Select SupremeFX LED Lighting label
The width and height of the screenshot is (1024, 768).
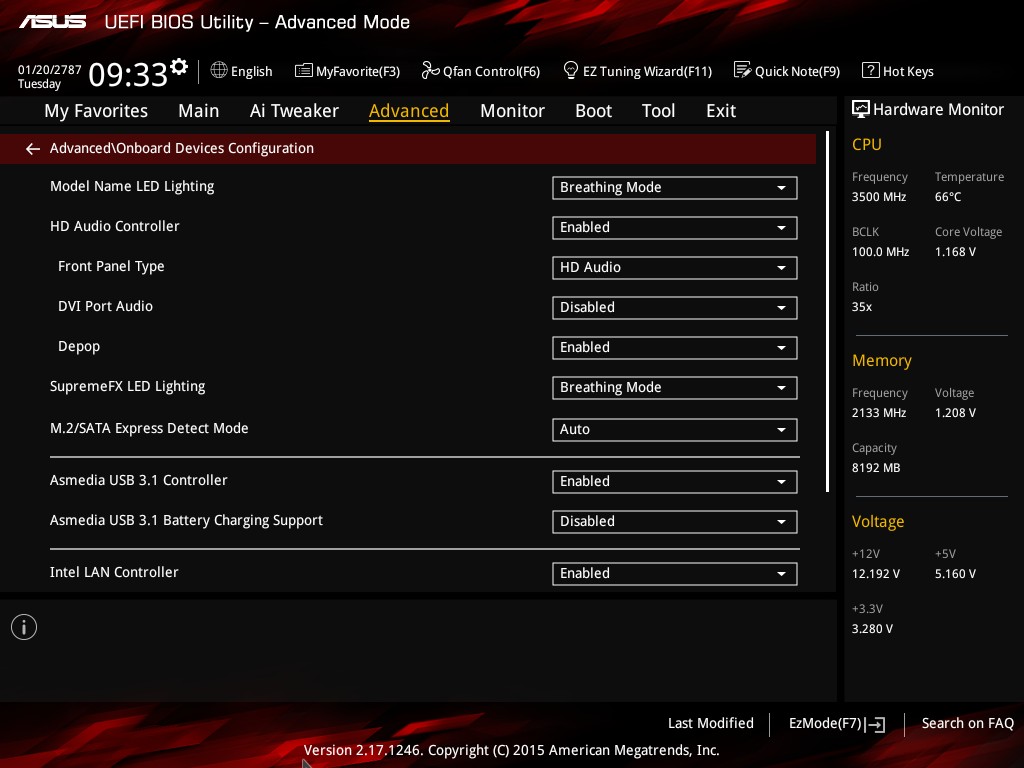(127, 386)
